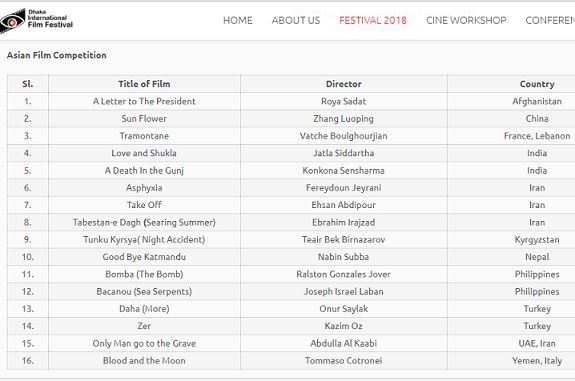Click A Death In the Gunj title

tap(144, 171)
